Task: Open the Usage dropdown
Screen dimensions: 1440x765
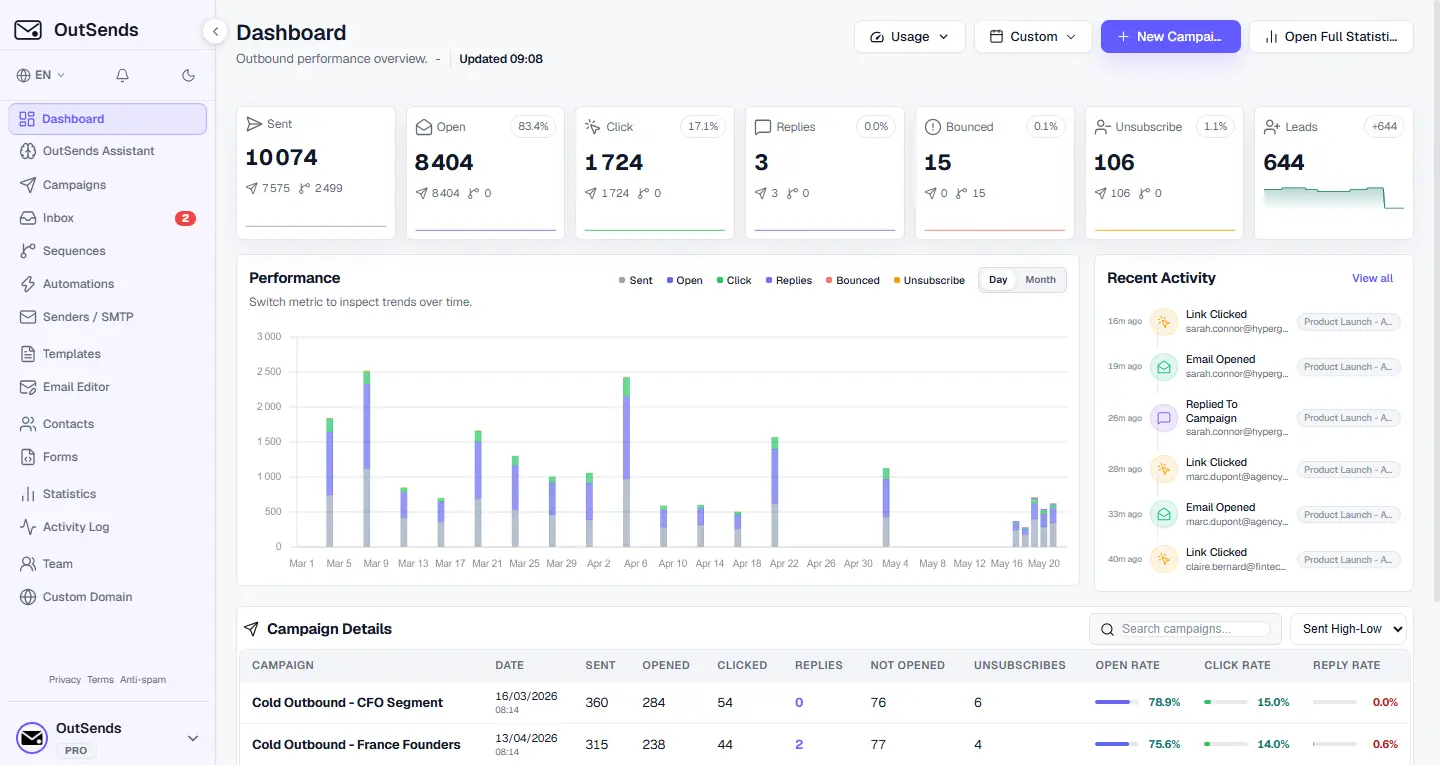Action: coord(909,37)
